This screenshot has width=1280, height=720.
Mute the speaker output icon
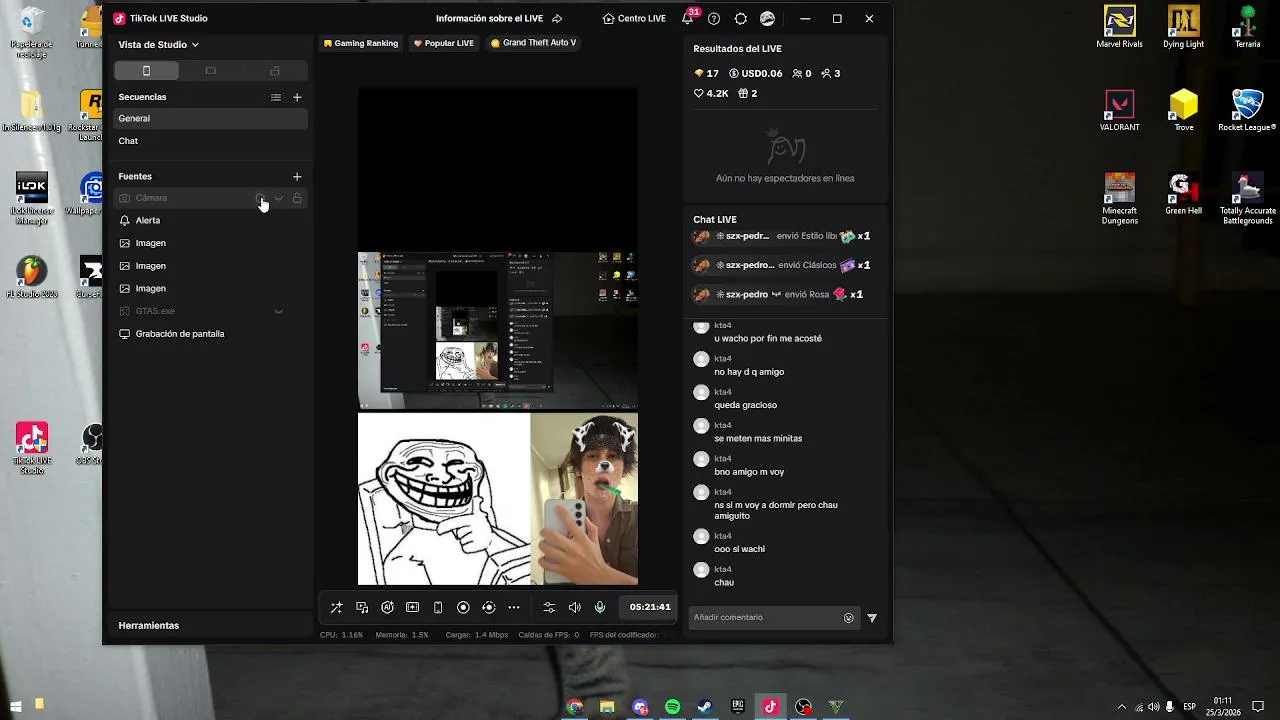pyautogui.click(x=574, y=607)
